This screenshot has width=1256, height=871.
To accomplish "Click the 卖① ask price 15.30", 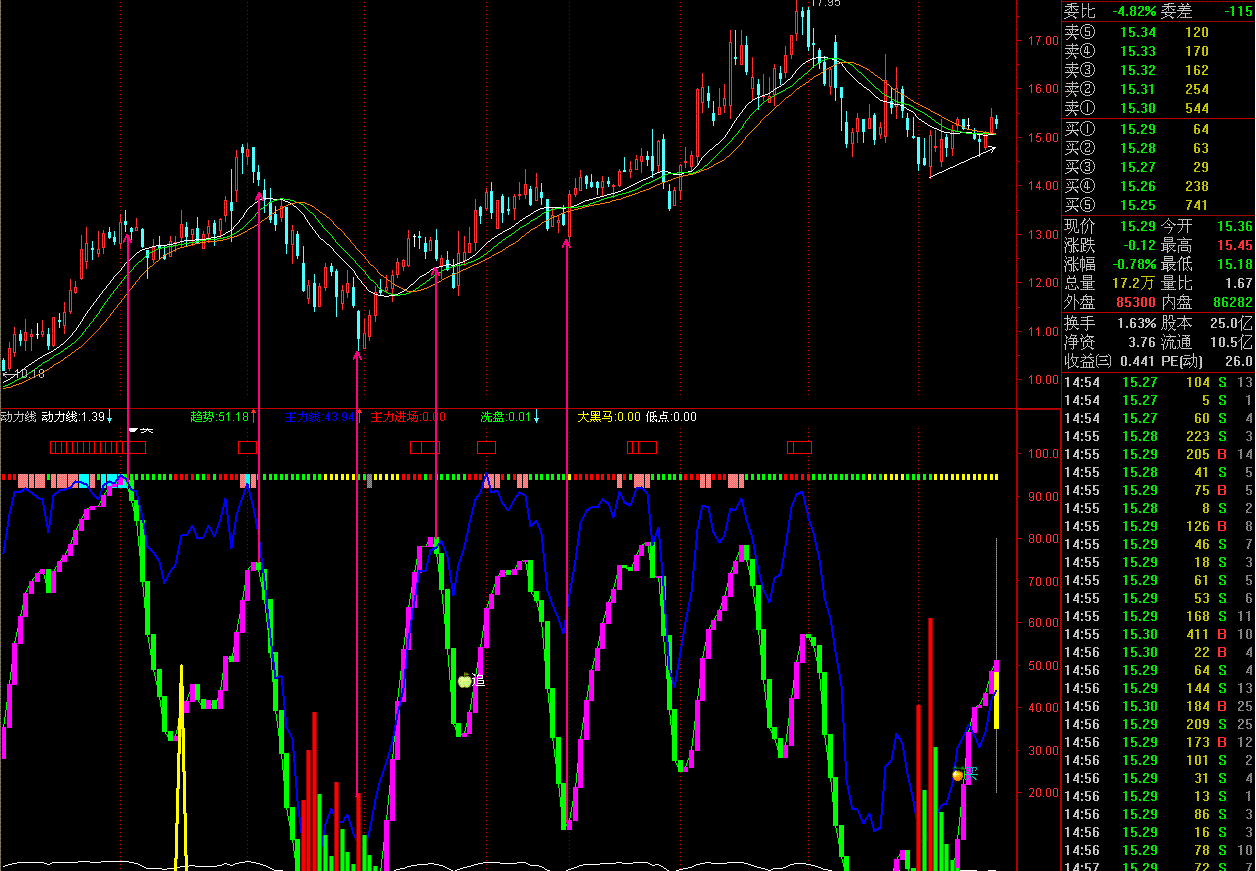I will point(1138,108).
